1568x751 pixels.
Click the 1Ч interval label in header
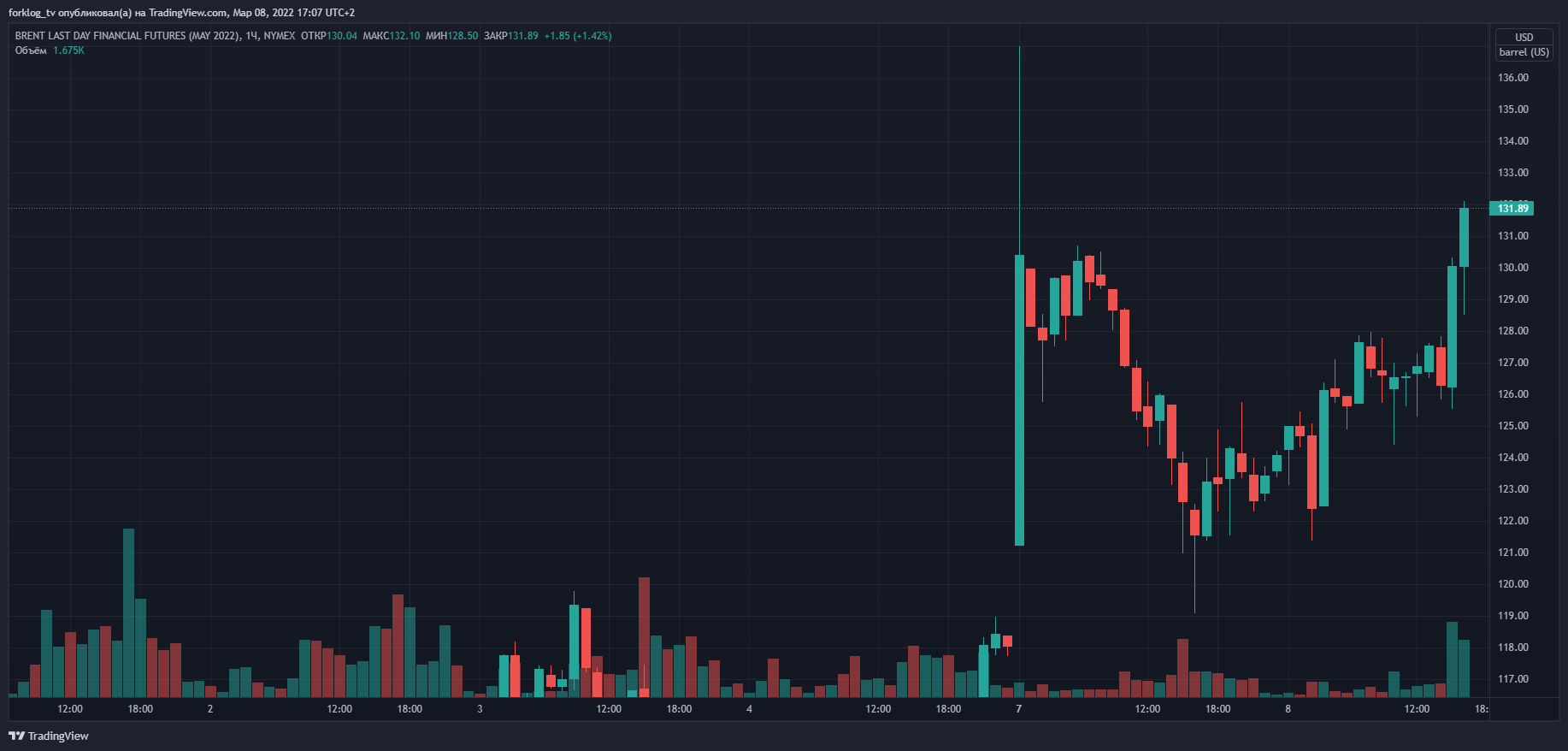[x=251, y=36]
